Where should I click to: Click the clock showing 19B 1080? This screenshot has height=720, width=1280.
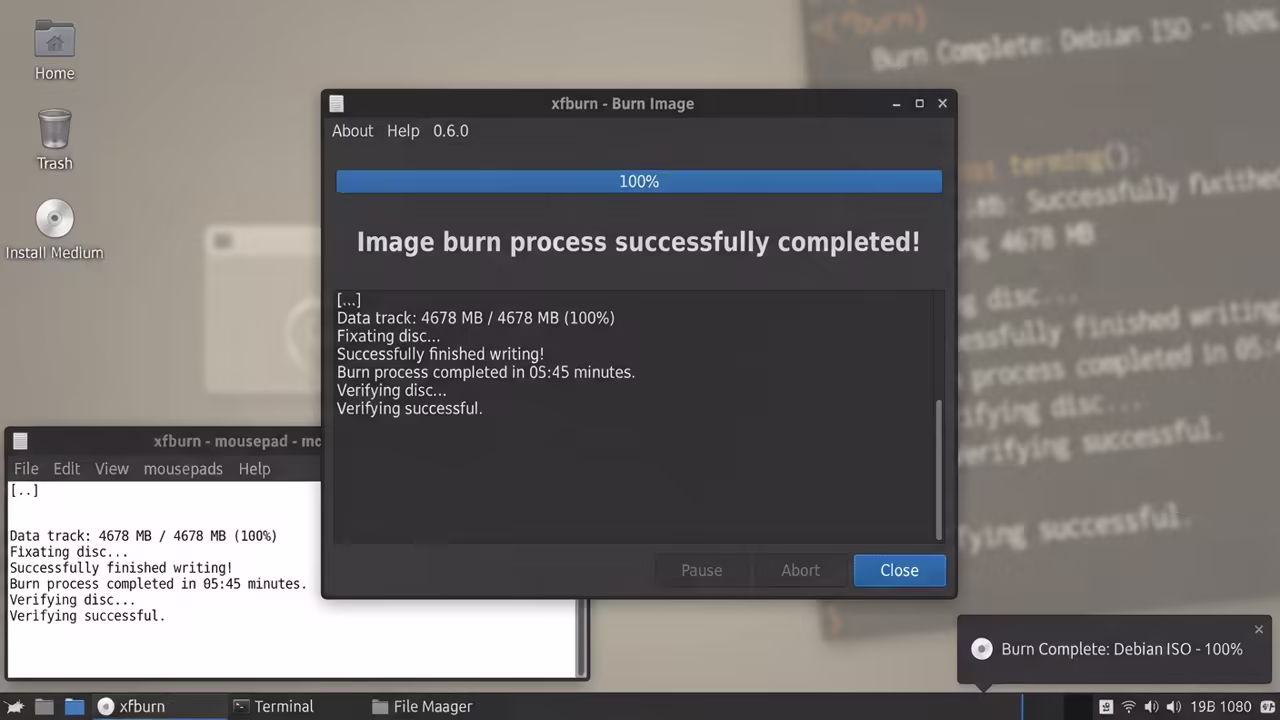click(1221, 707)
